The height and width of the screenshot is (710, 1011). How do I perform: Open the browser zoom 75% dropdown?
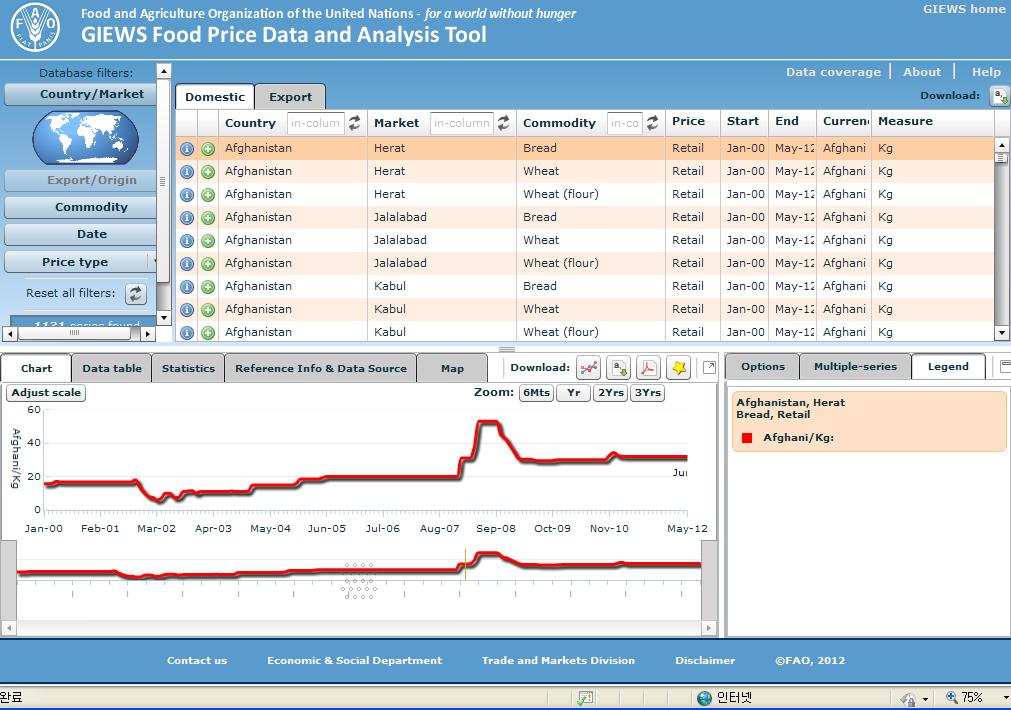1005,698
